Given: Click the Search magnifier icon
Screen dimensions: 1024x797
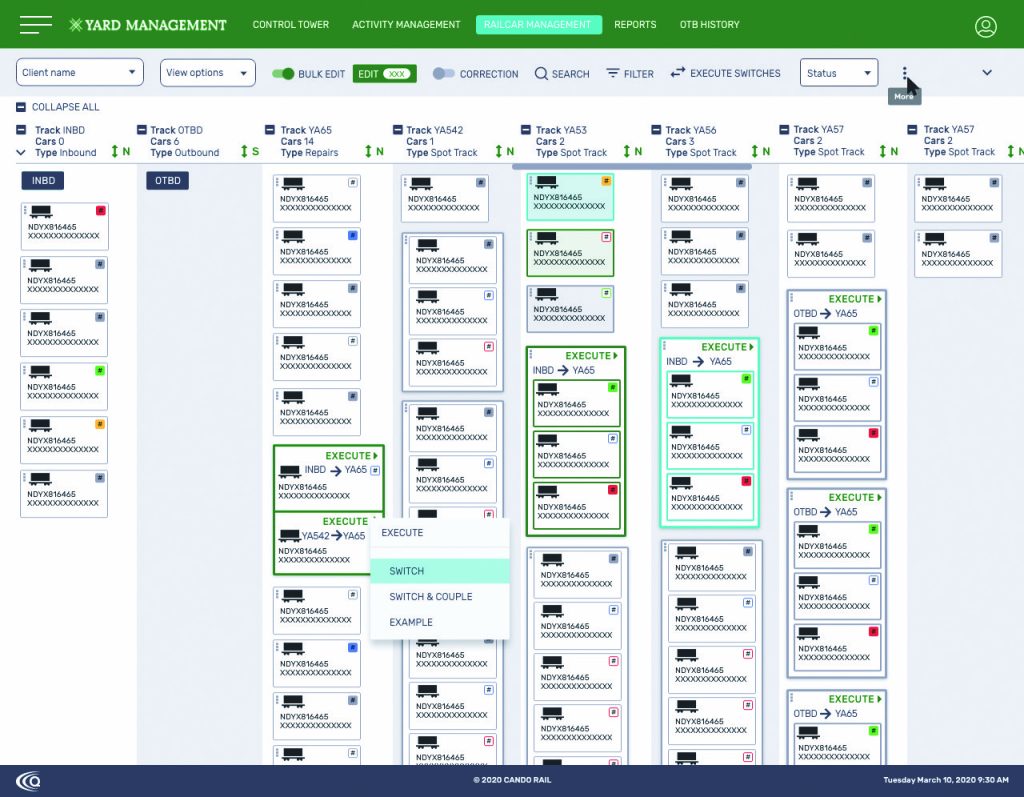Looking at the screenshot, I should (x=541, y=74).
